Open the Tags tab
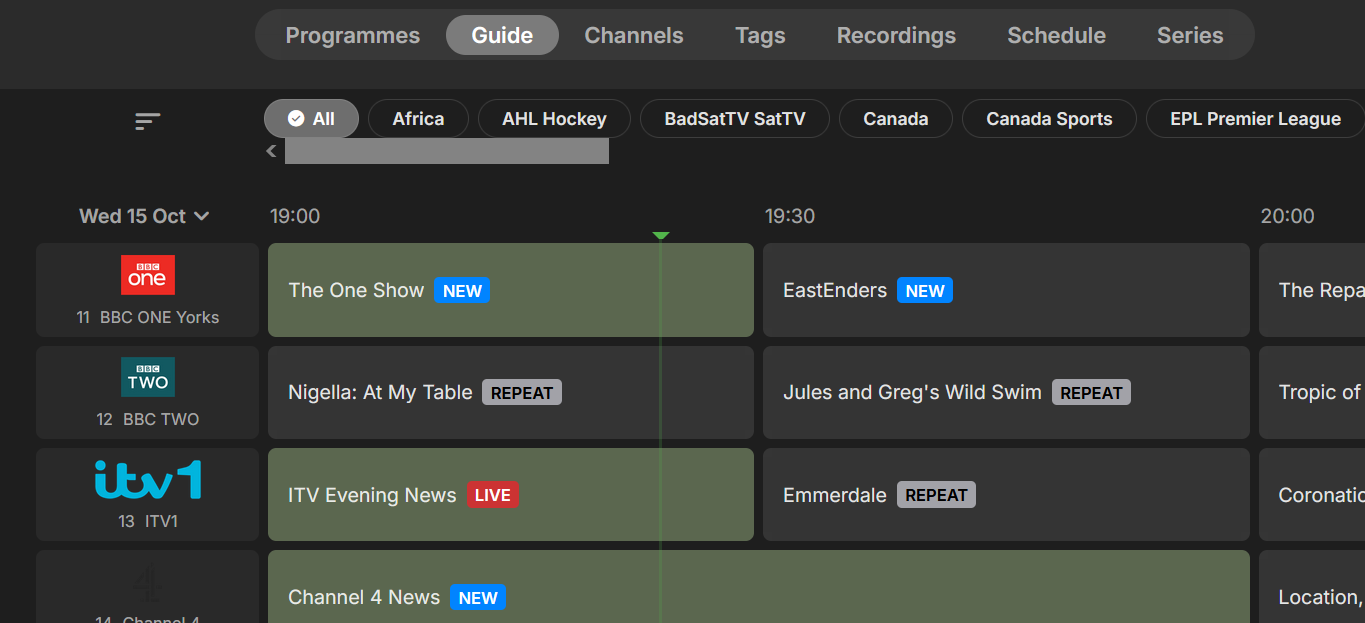This screenshot has height=623, width=1365. pyautogui.click(x=760, y=35)
